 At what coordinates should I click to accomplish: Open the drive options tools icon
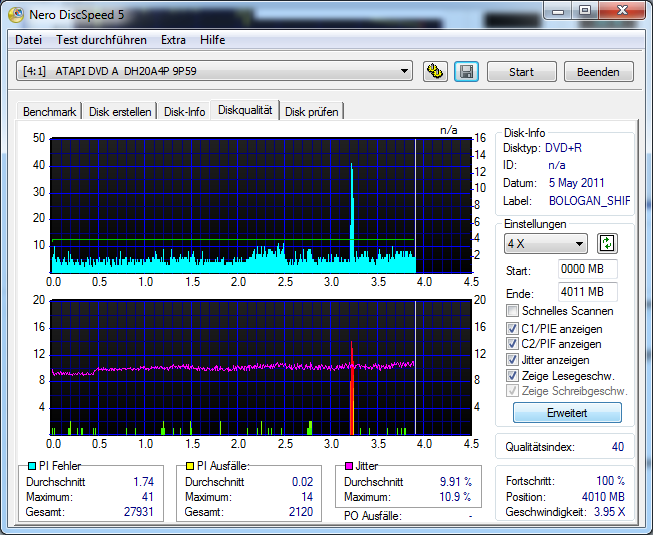coord(435,72)
